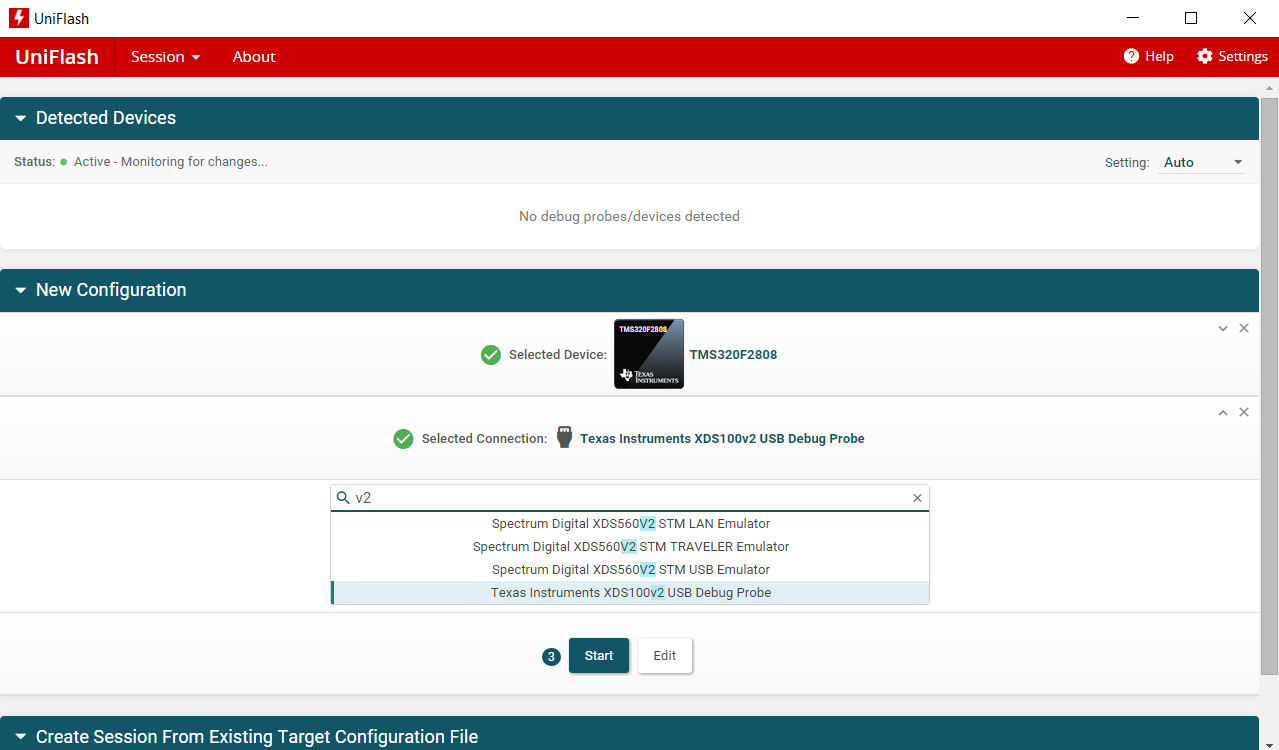Click the magnifier icon in search box
This screenshot has height=750, width=1279.
point(343,498)
